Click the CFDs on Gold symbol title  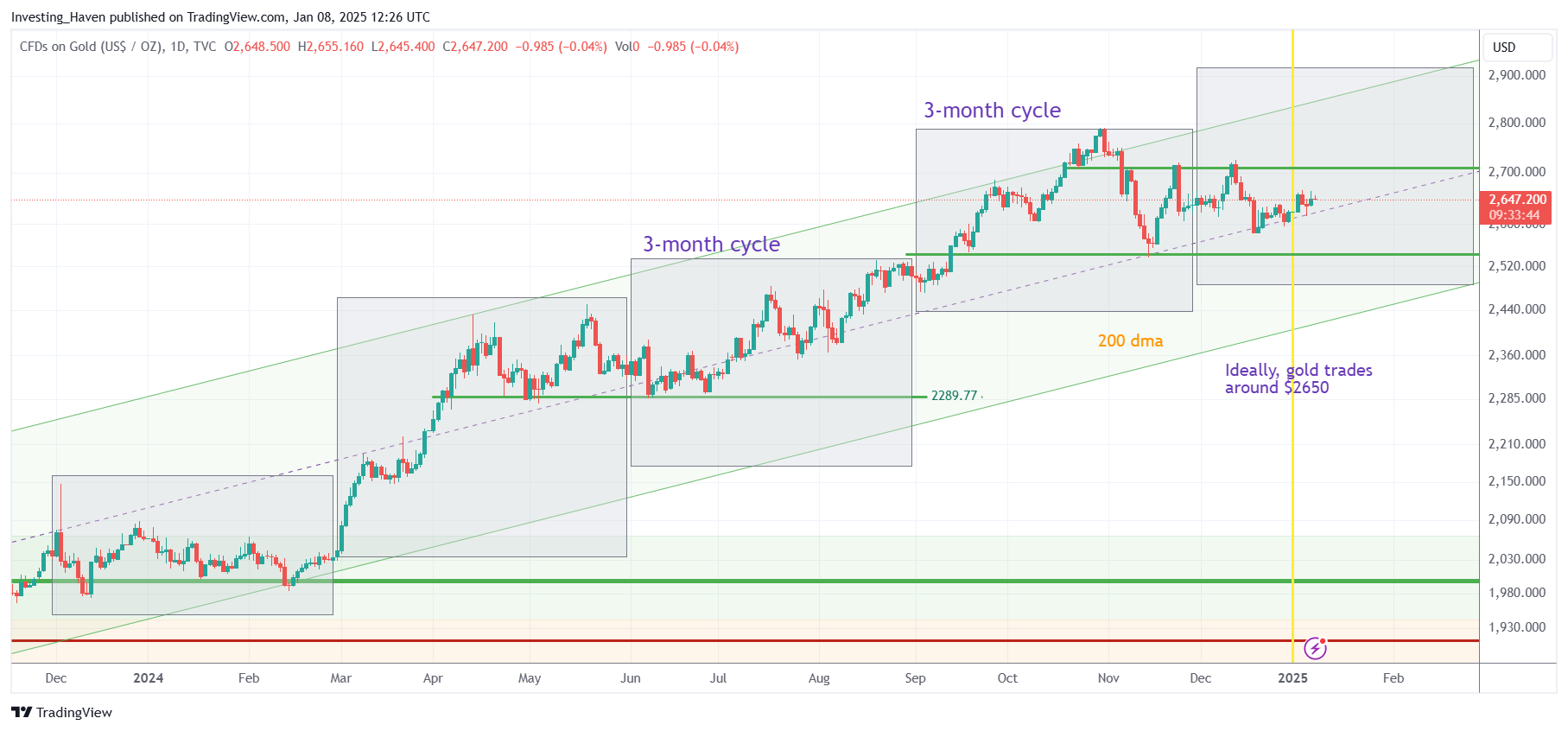(x=117, y=47)
